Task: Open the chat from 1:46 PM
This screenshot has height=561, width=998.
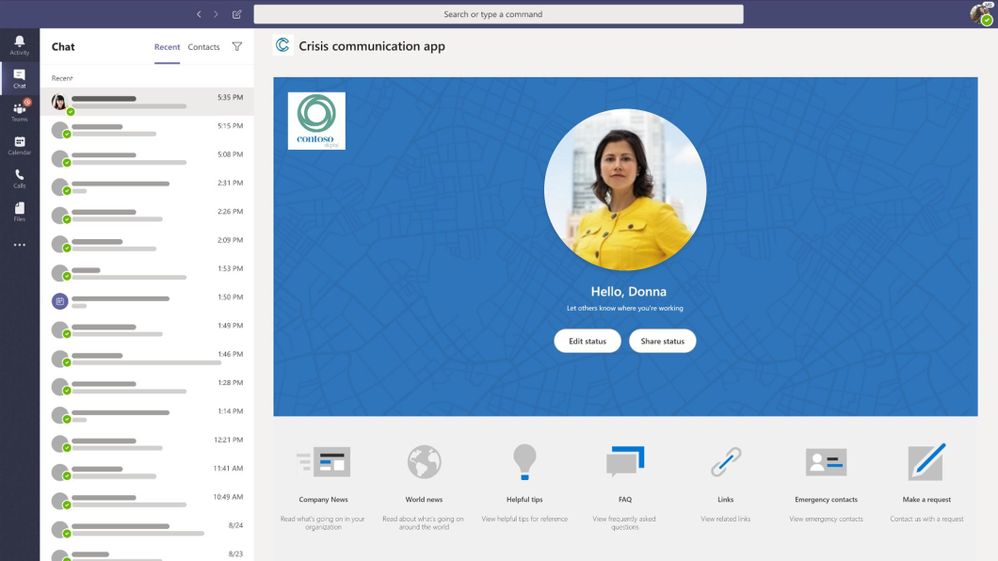Action: point(147,359)
